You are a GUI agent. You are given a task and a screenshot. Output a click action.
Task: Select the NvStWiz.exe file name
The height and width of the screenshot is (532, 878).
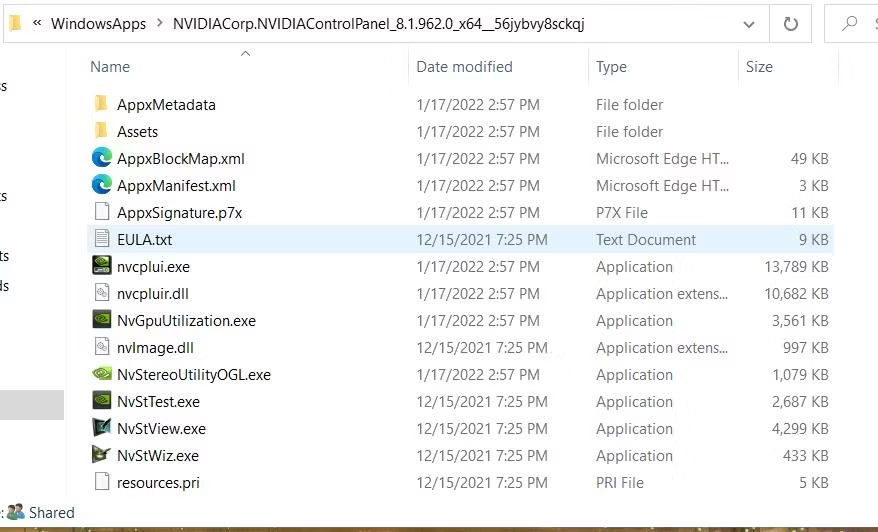tap(157, 455)
